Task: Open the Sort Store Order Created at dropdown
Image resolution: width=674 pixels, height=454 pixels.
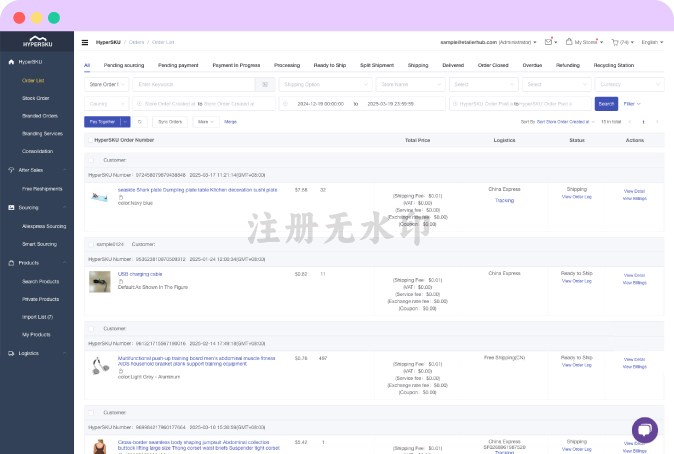Action: 565,122
